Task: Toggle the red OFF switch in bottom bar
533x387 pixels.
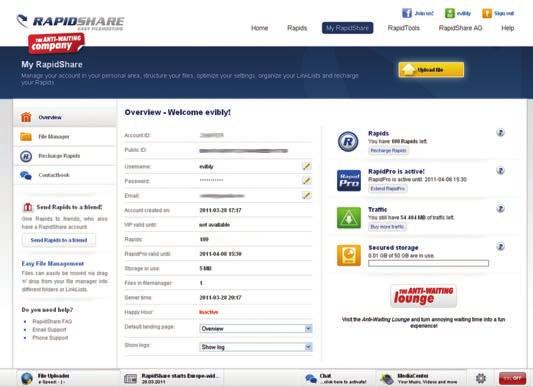Action: pos(512,378)
